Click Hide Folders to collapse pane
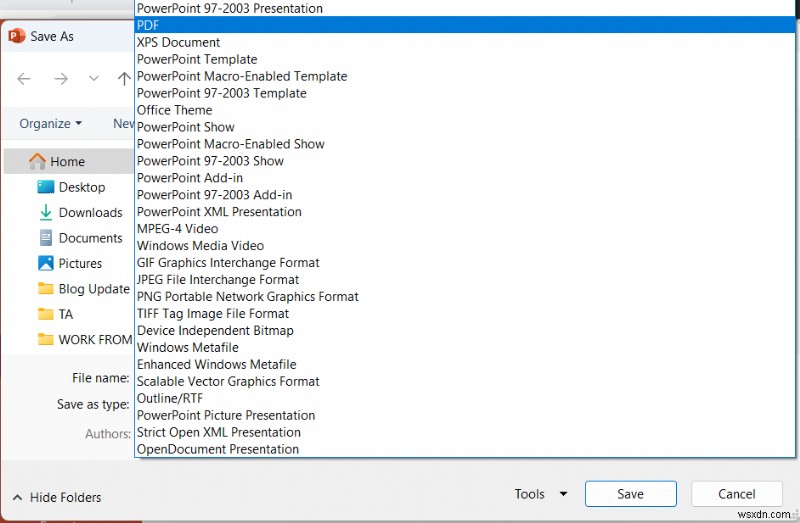 coord(65,497)
